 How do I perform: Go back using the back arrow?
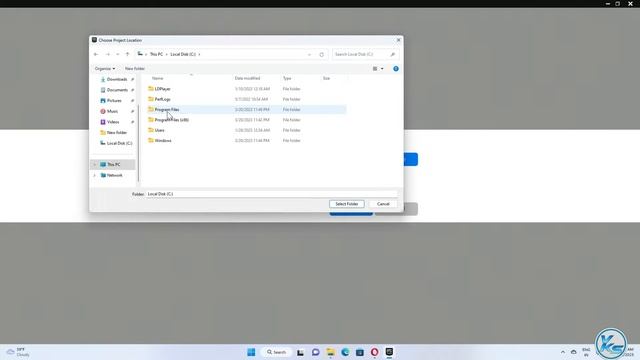[x=96, y=54]
